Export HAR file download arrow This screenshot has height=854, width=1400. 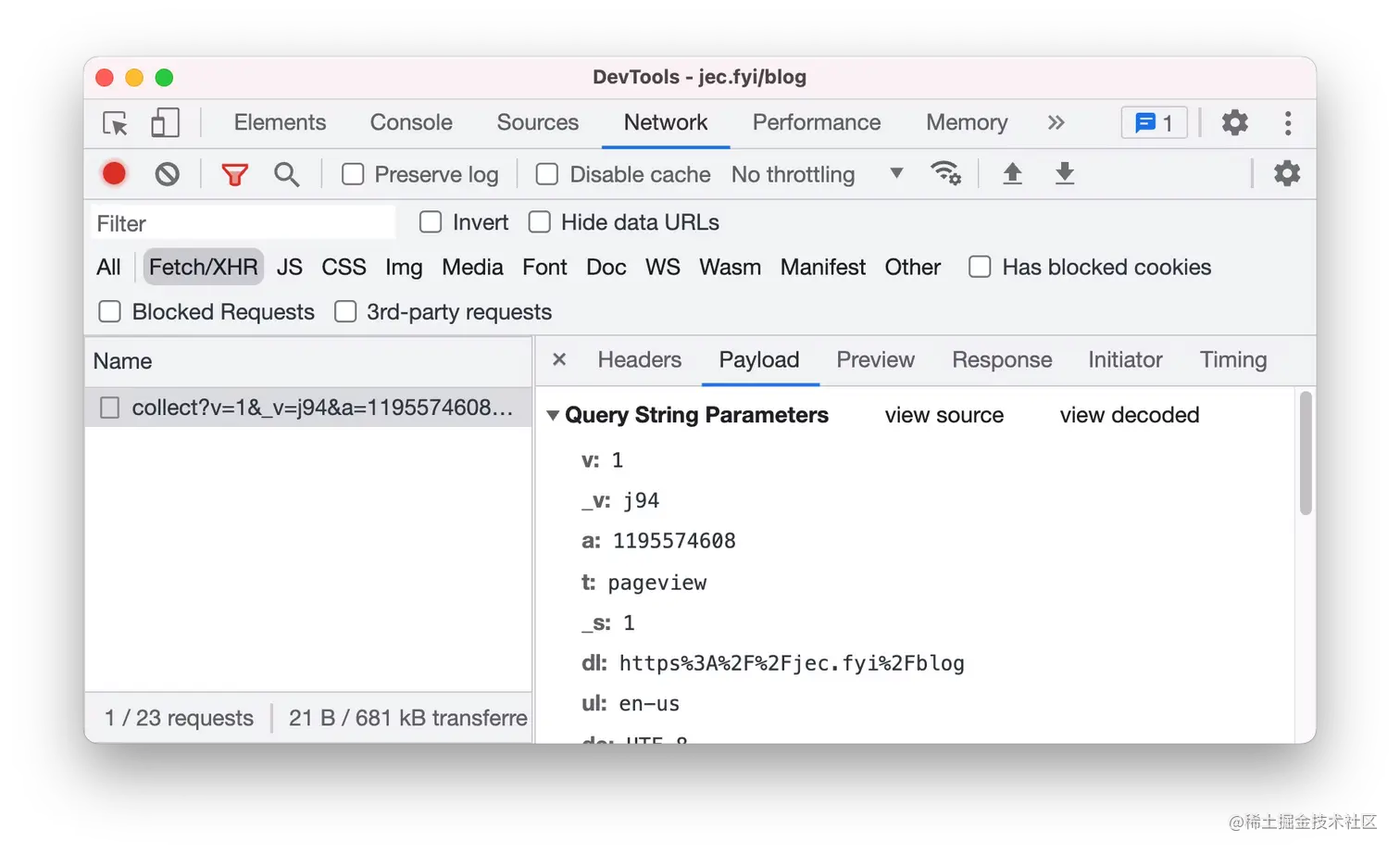pyautogui.click(x=1065, y=173)
